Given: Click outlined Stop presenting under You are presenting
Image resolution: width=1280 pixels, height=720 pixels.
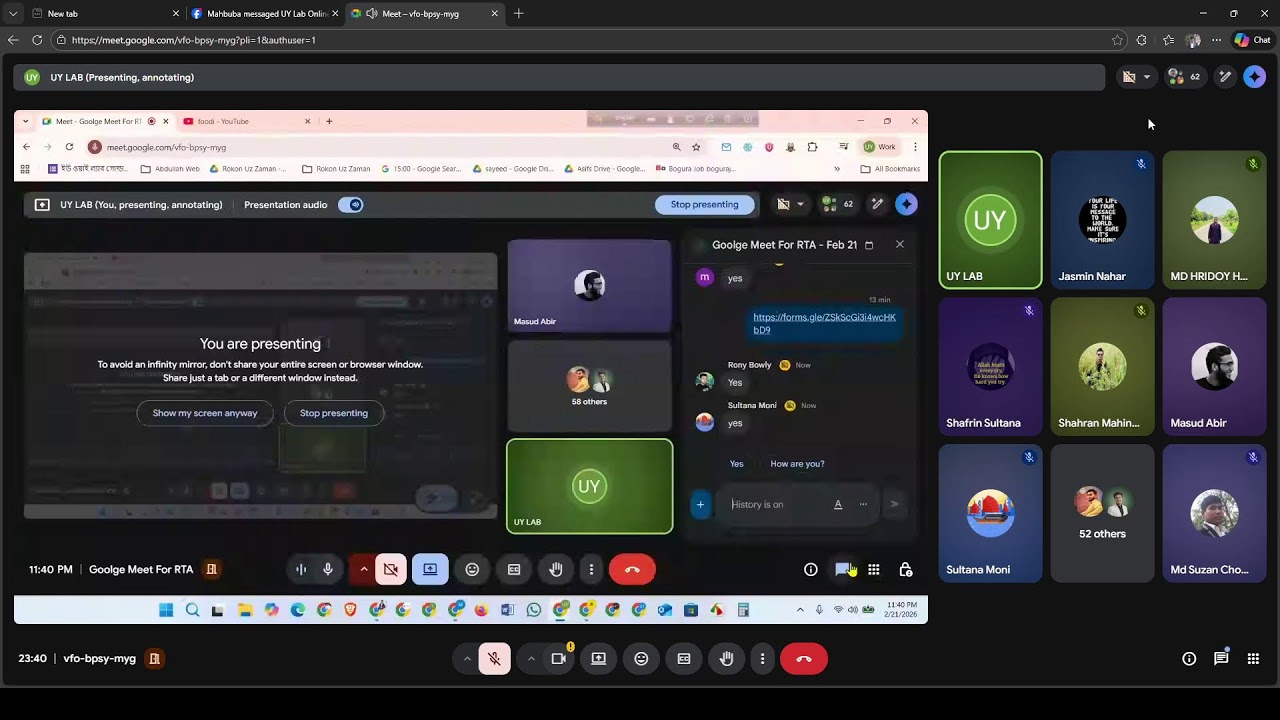Looking at the screenshot, I should pos(334,413).
